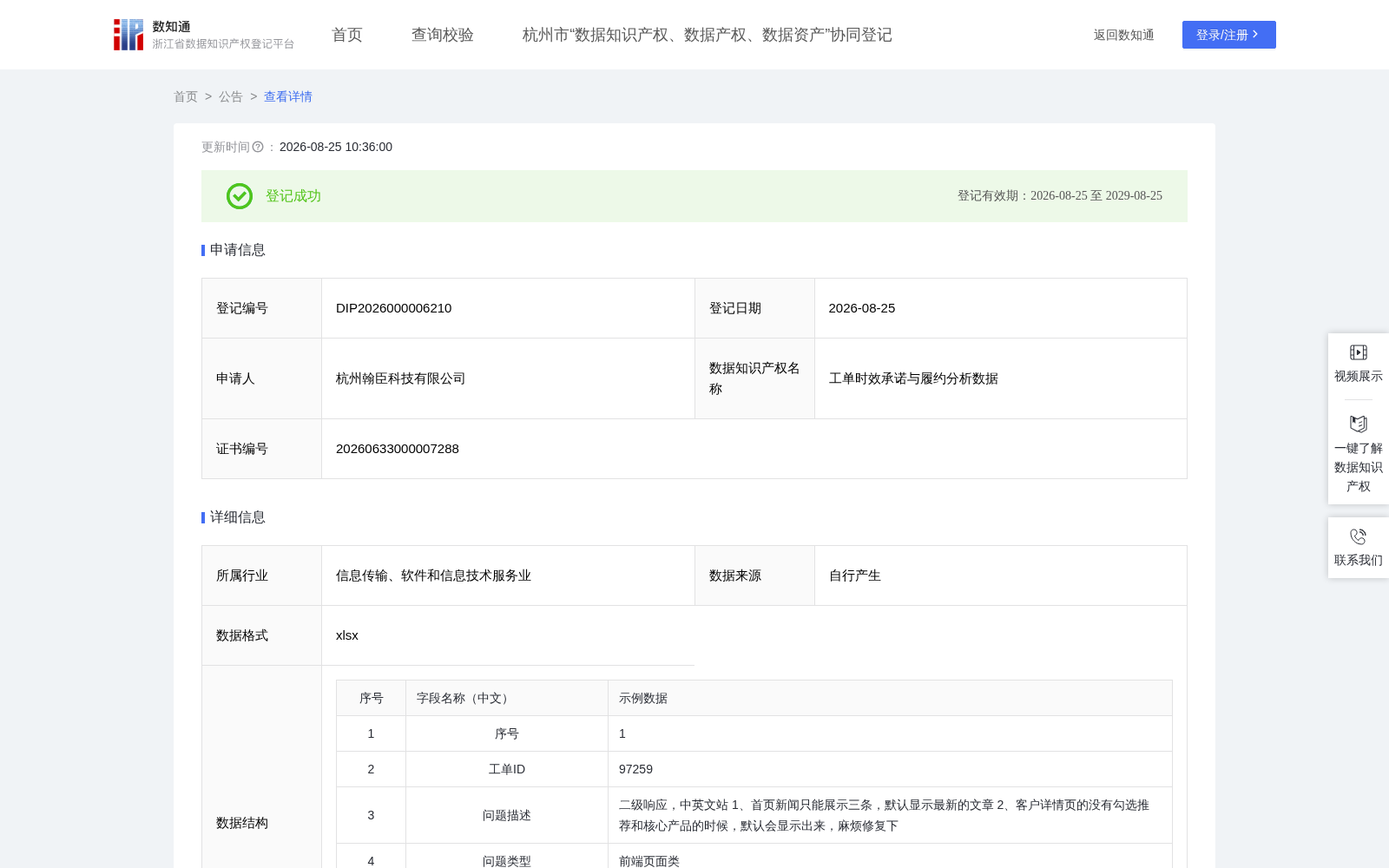Click 返回数知通 link

(x=1124, y=35)
